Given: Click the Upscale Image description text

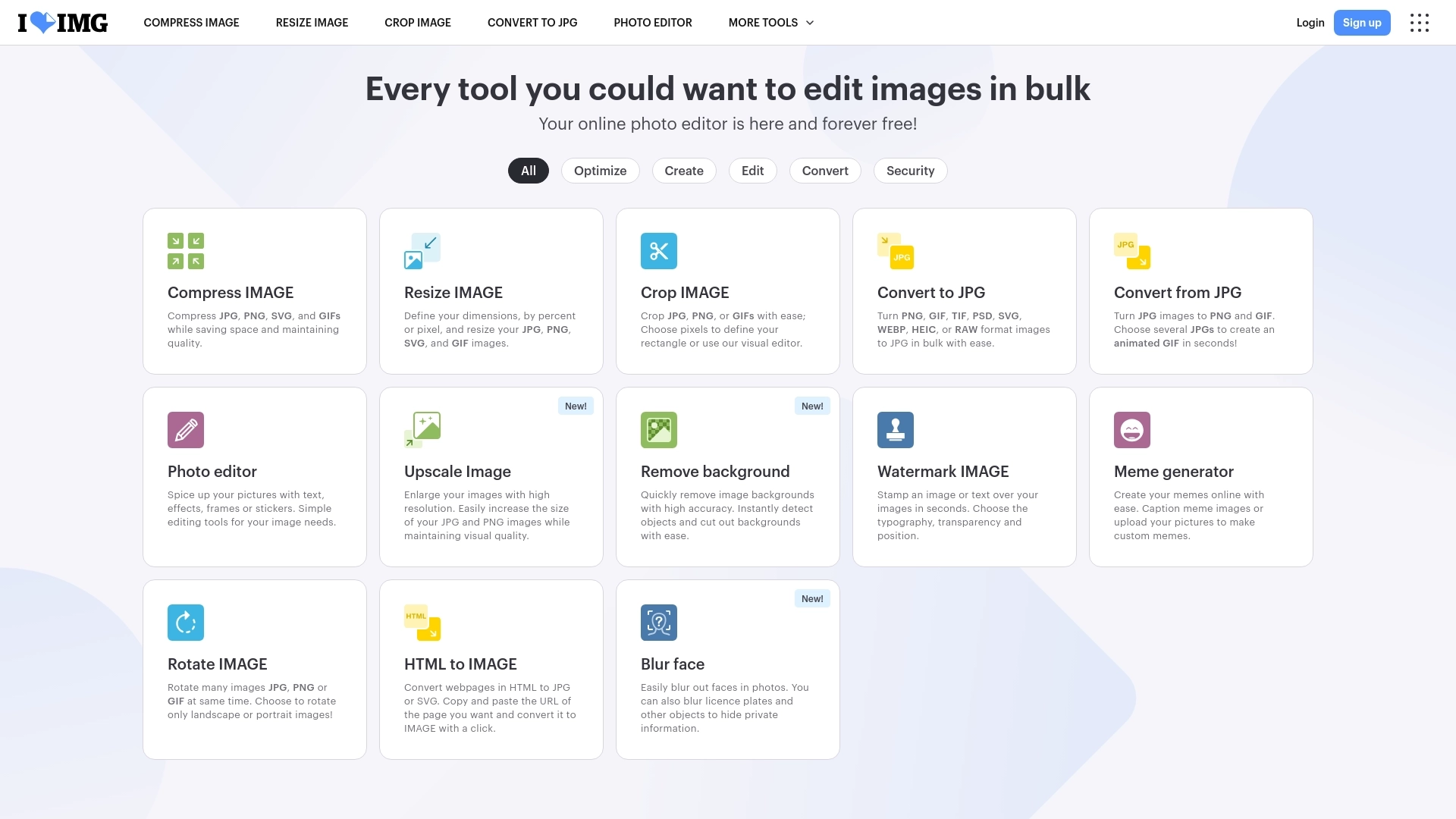Looking at the screenshot, I should pos(487,516).
